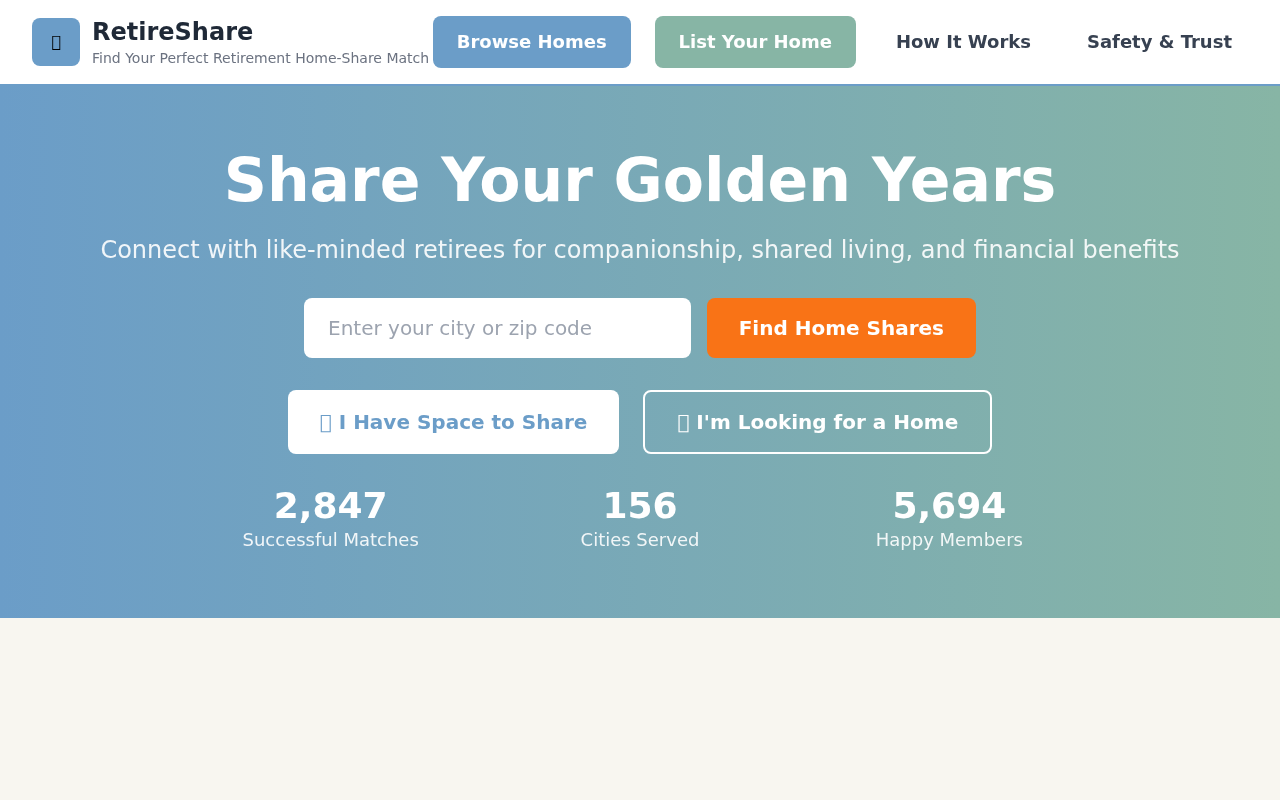Viewport: 1280px width, 800px height.
Task: Click the RetireShare logo icon
Action: (x=55, y=42)
